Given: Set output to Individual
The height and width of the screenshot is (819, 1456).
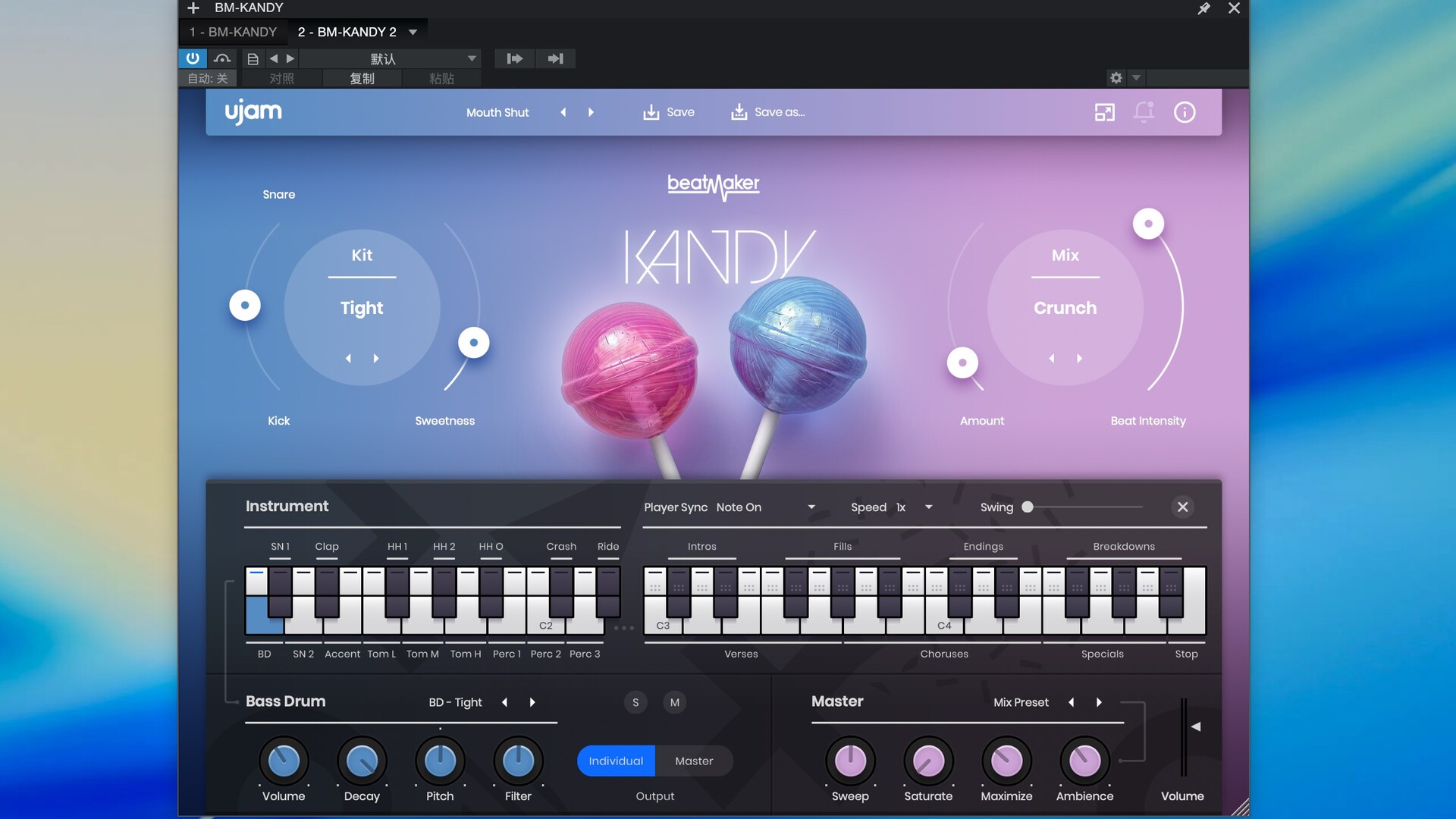Looking at the screenshot, I should tap(616, 761).
